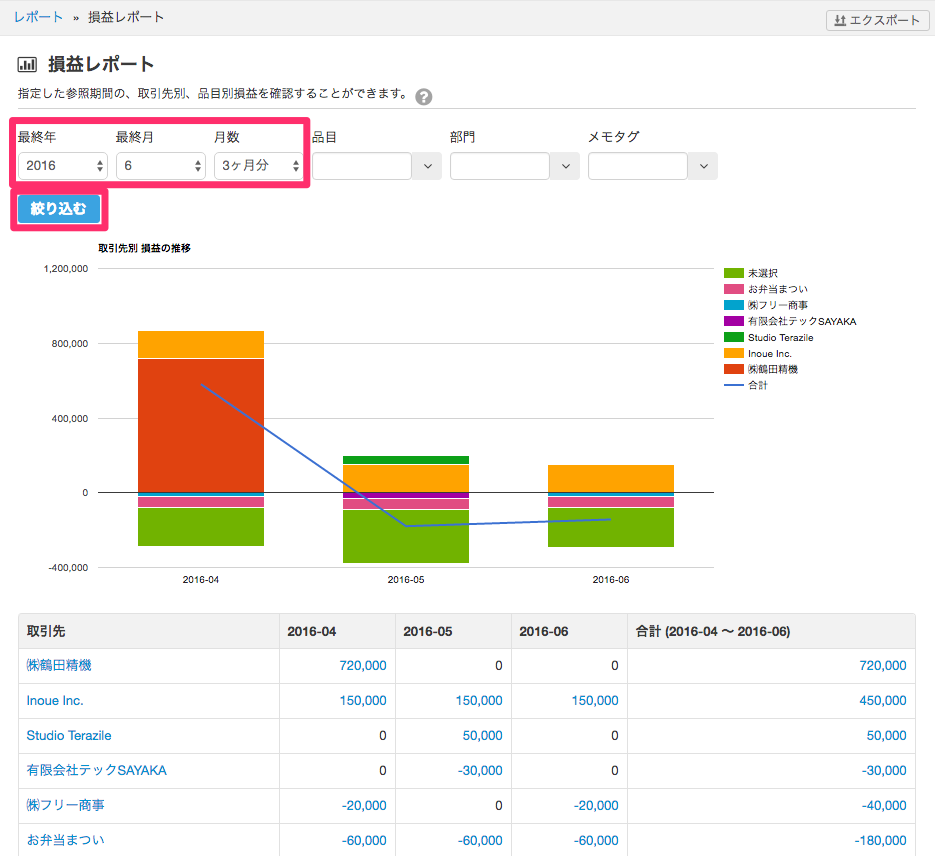This screenshot has width=935, height=856.
Task: Click the -180,000 total for お弁当まつい
Action: 880,841
